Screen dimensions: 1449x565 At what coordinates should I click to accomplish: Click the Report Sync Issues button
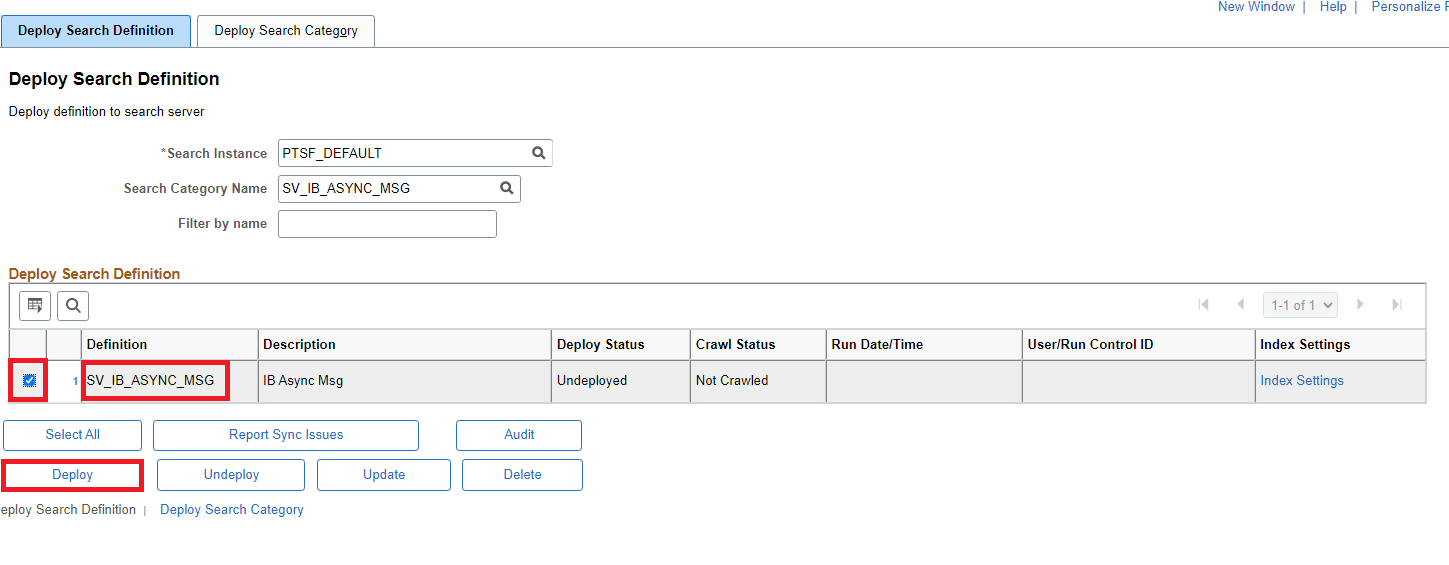pos(286,435)
